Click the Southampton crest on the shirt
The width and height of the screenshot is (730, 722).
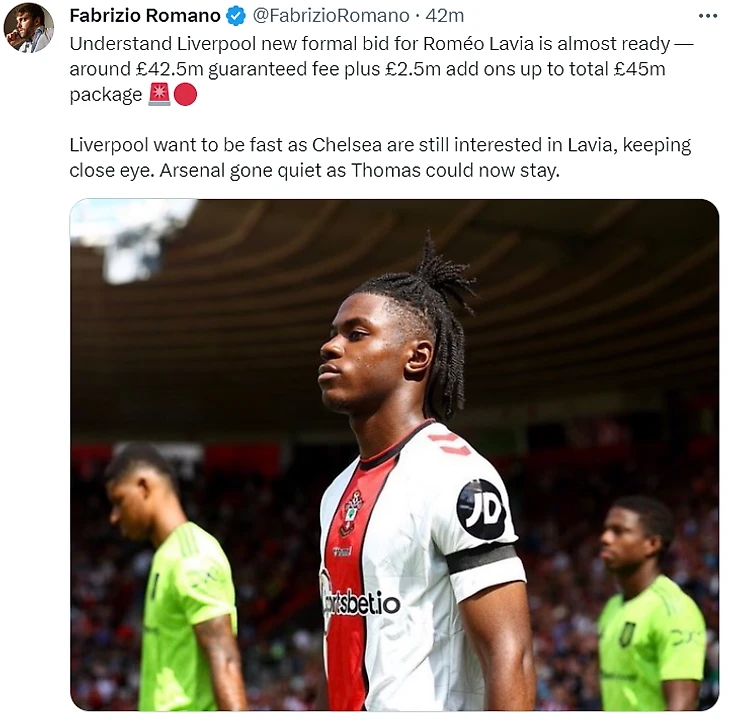(x=351, y=513)
